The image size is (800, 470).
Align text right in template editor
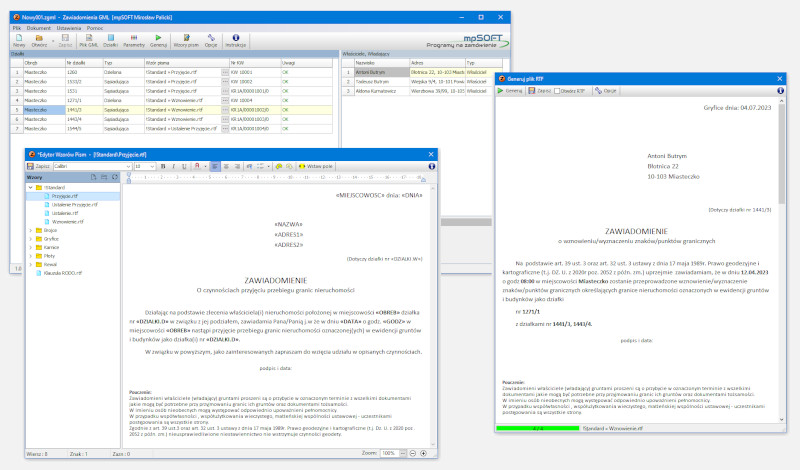tap(237, 166)
